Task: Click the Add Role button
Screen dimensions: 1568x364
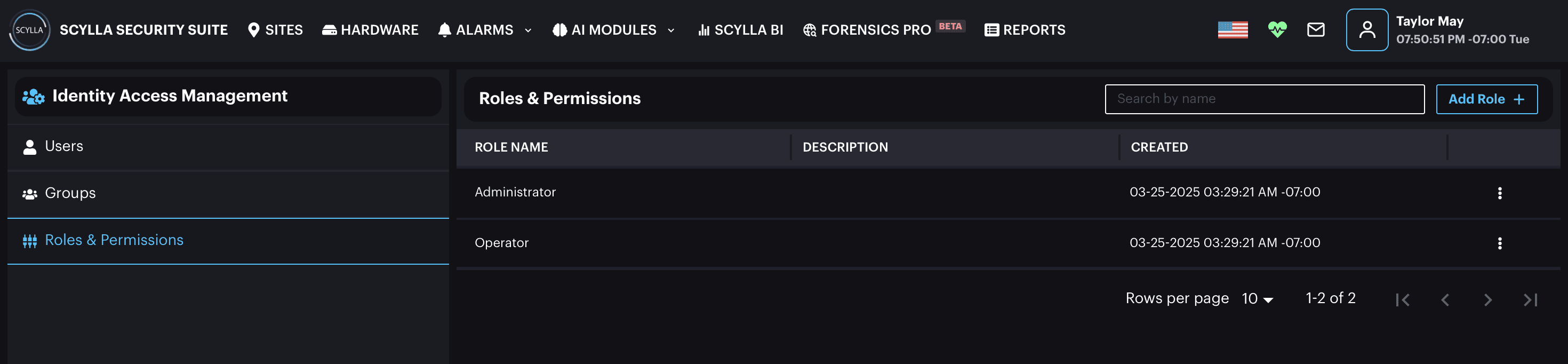Action: (1486, 99)
